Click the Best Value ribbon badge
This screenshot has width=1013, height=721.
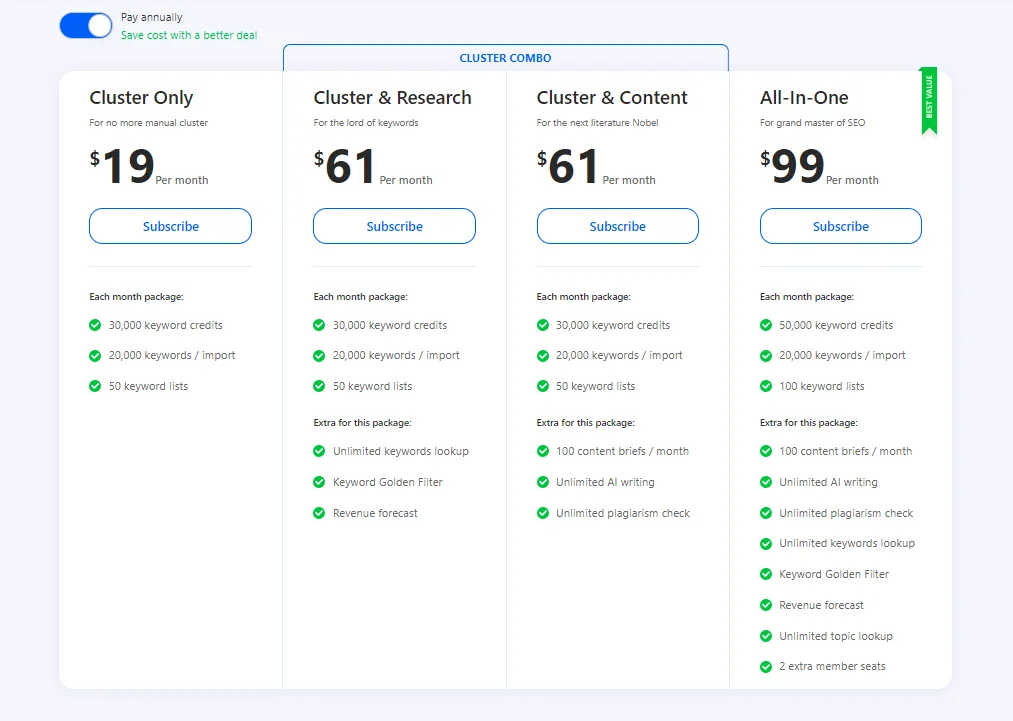click(x=929, y=101)
